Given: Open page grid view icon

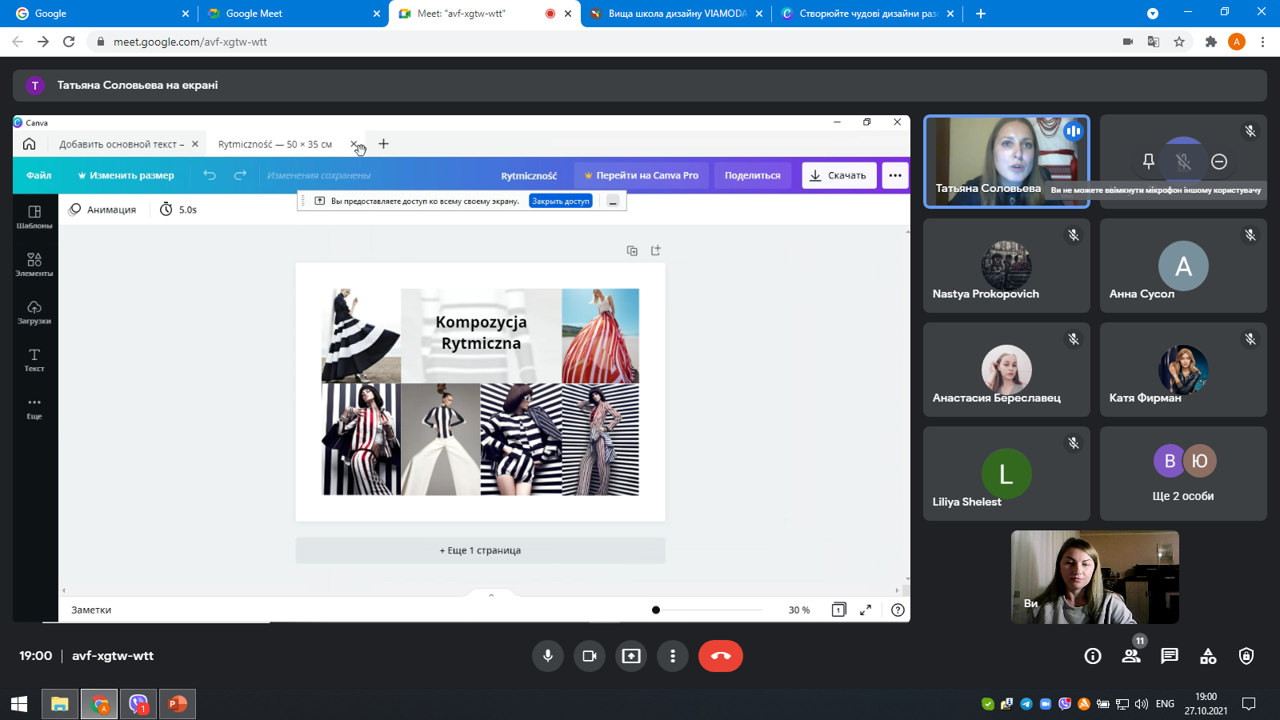Looking at the screenshot, I should click(839, 610).
